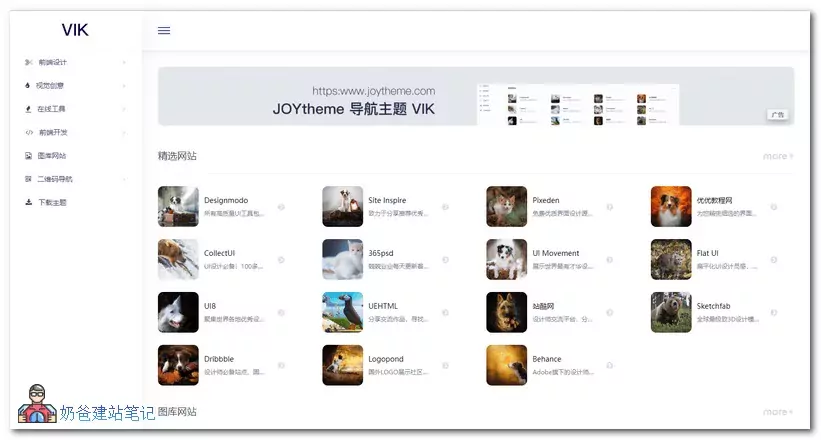Viewport: 821px width, 440px height.
Task: Click the arrow icon beside Site Inspire
Action: point(446,207)
